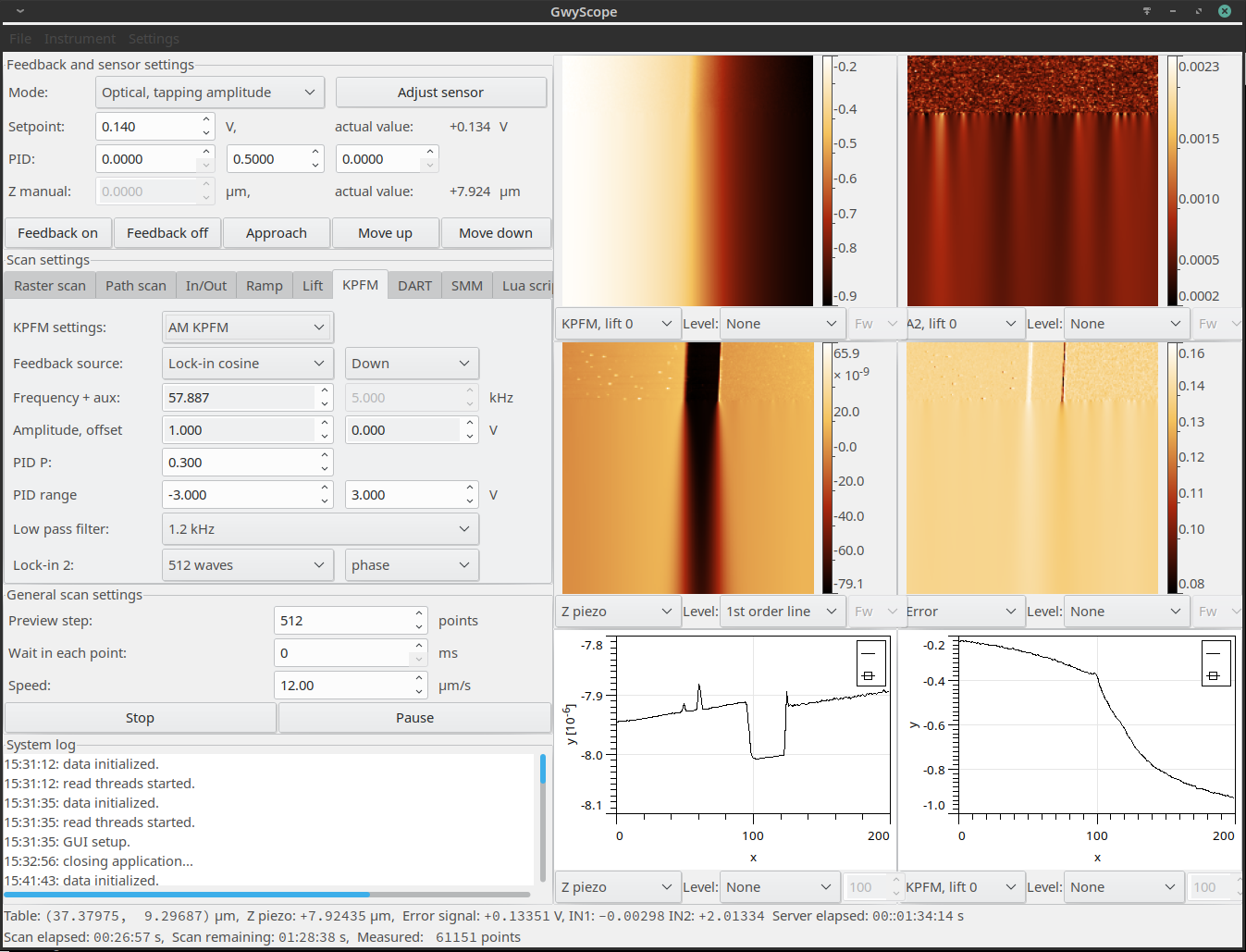The height and width of the screenshot is (952, 1246).
Task: Open the AM KPFM settings dropdown
Action: click(x=247, y=328)
